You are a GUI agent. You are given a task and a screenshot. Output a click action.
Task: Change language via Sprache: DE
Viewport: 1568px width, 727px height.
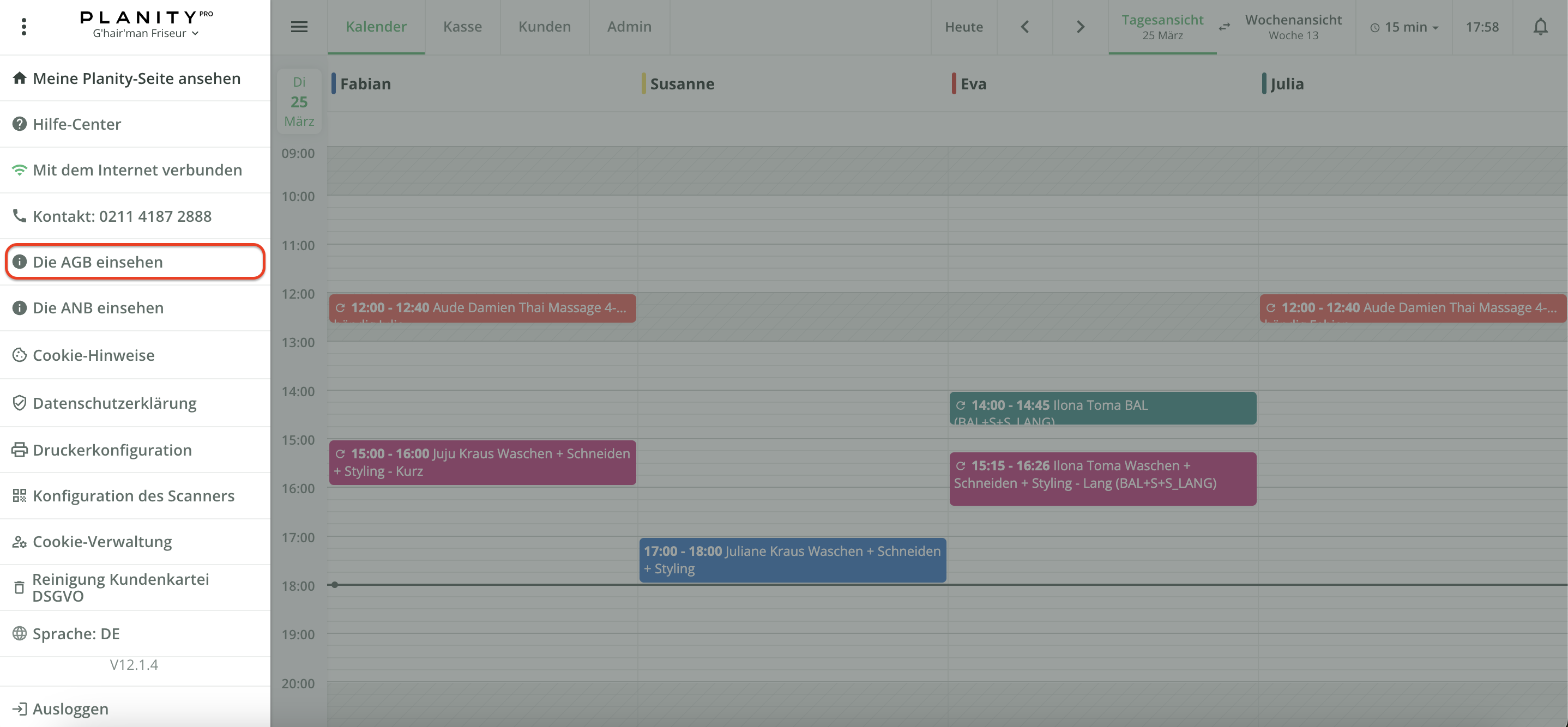[76, 633]
